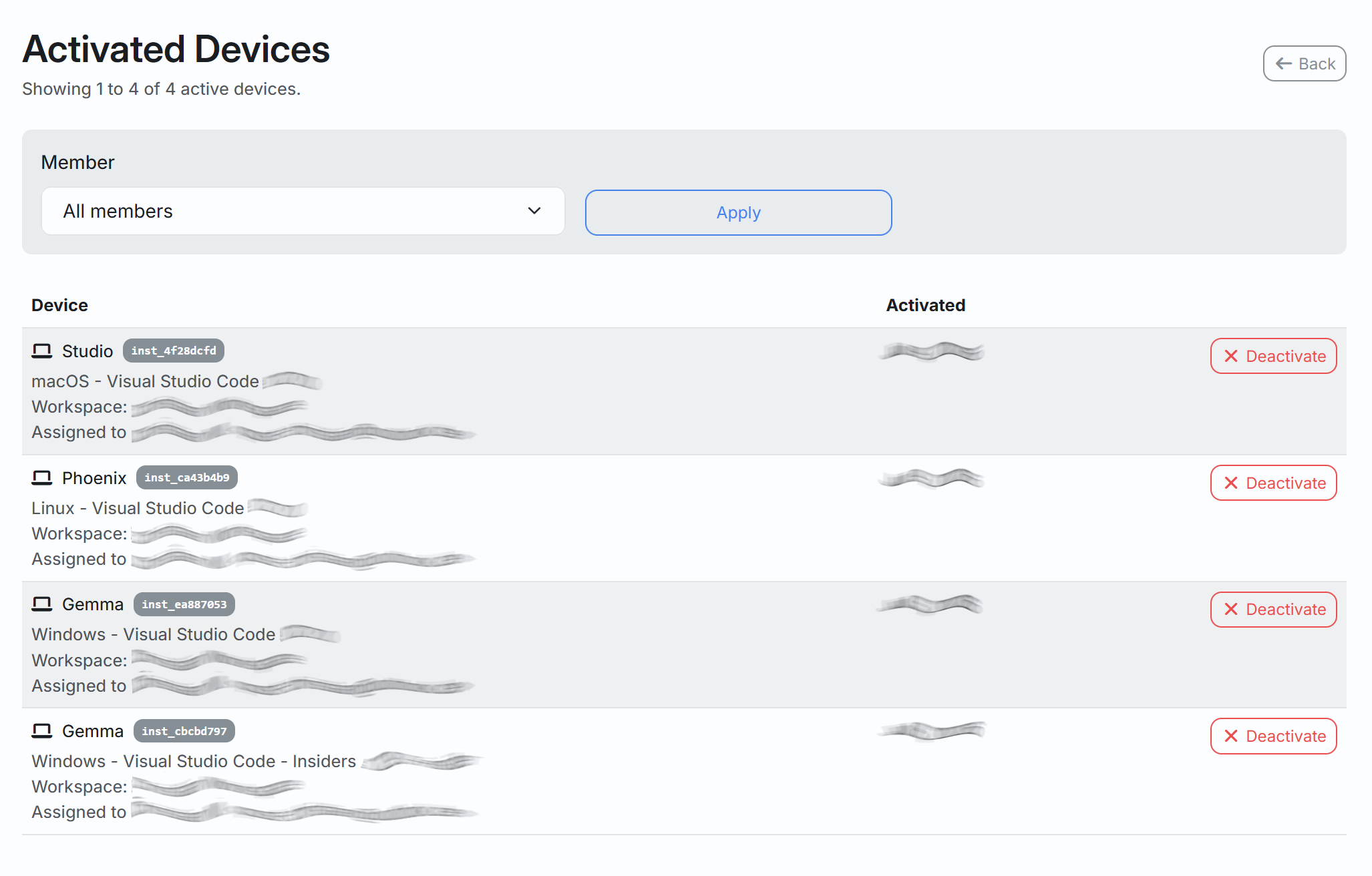Deactivate Gemma device inst_cbcbd797
The width and height of the screenshot is (1372, 876).
click(1273, 736)
